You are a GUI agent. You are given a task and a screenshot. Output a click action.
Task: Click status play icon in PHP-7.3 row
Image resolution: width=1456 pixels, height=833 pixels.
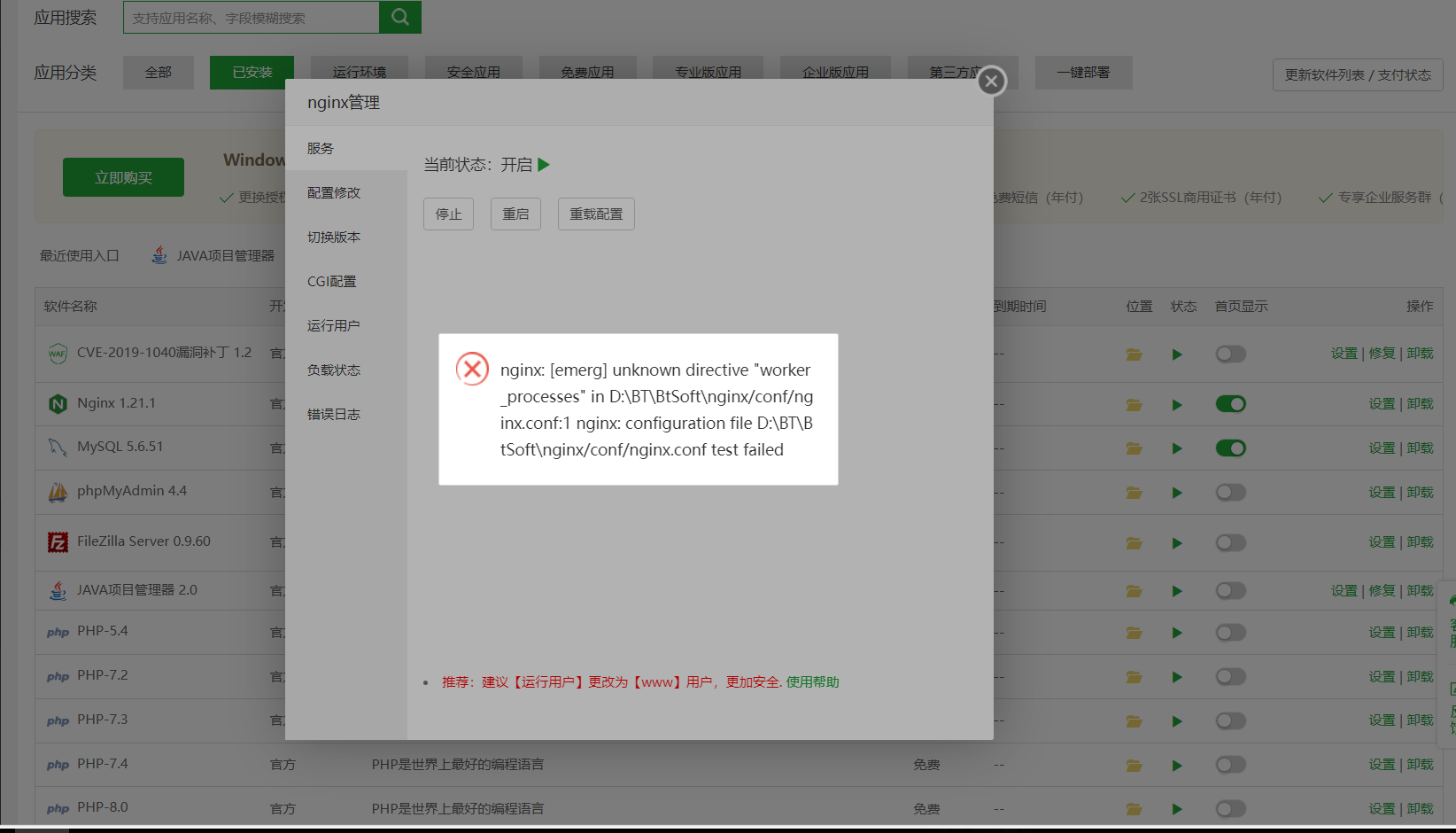pyautogui.click(x=1177, y=721)
